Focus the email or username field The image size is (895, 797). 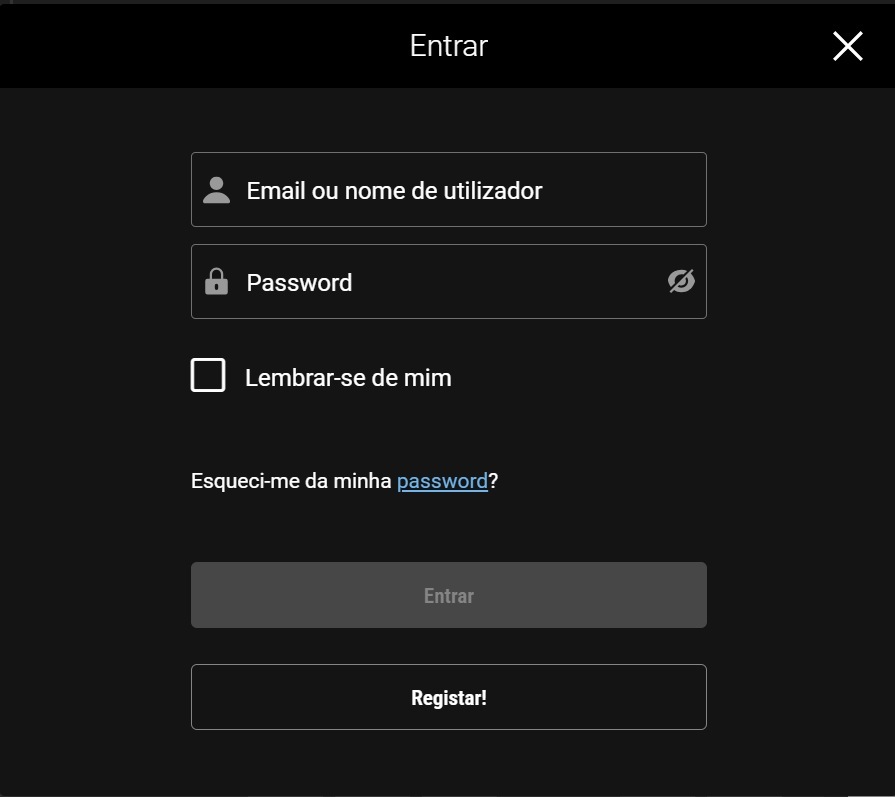click(x=448, y=190)
